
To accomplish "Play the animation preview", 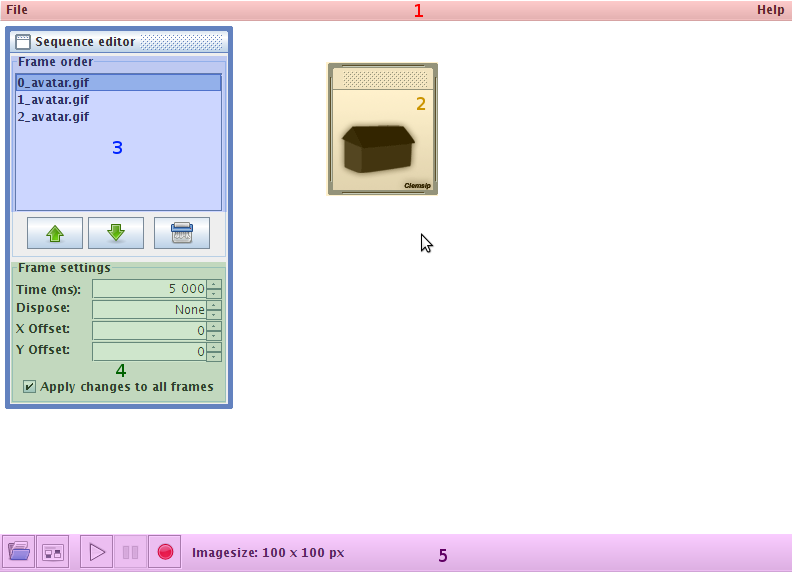I will (96, 552).
